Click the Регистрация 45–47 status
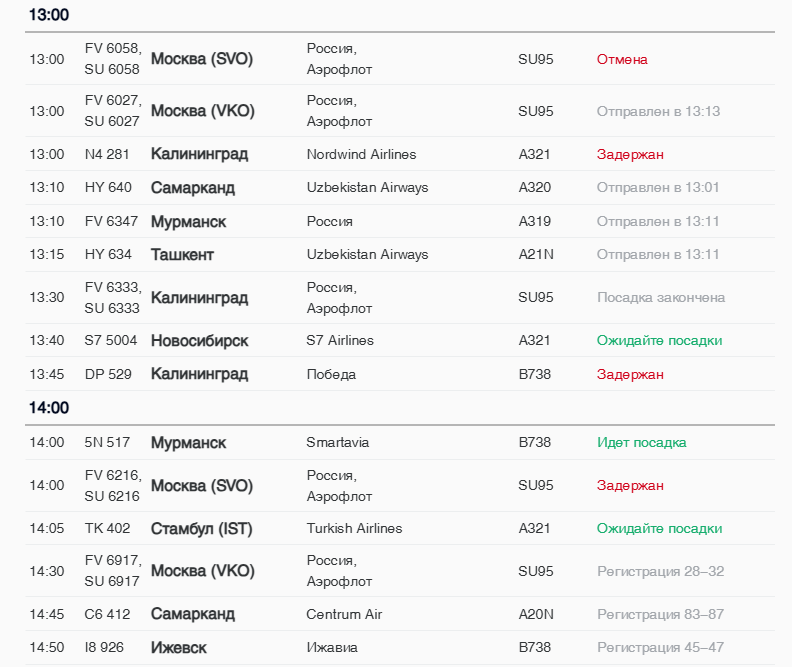Screen dimensions: 792x667 click(x=660, y=648)
